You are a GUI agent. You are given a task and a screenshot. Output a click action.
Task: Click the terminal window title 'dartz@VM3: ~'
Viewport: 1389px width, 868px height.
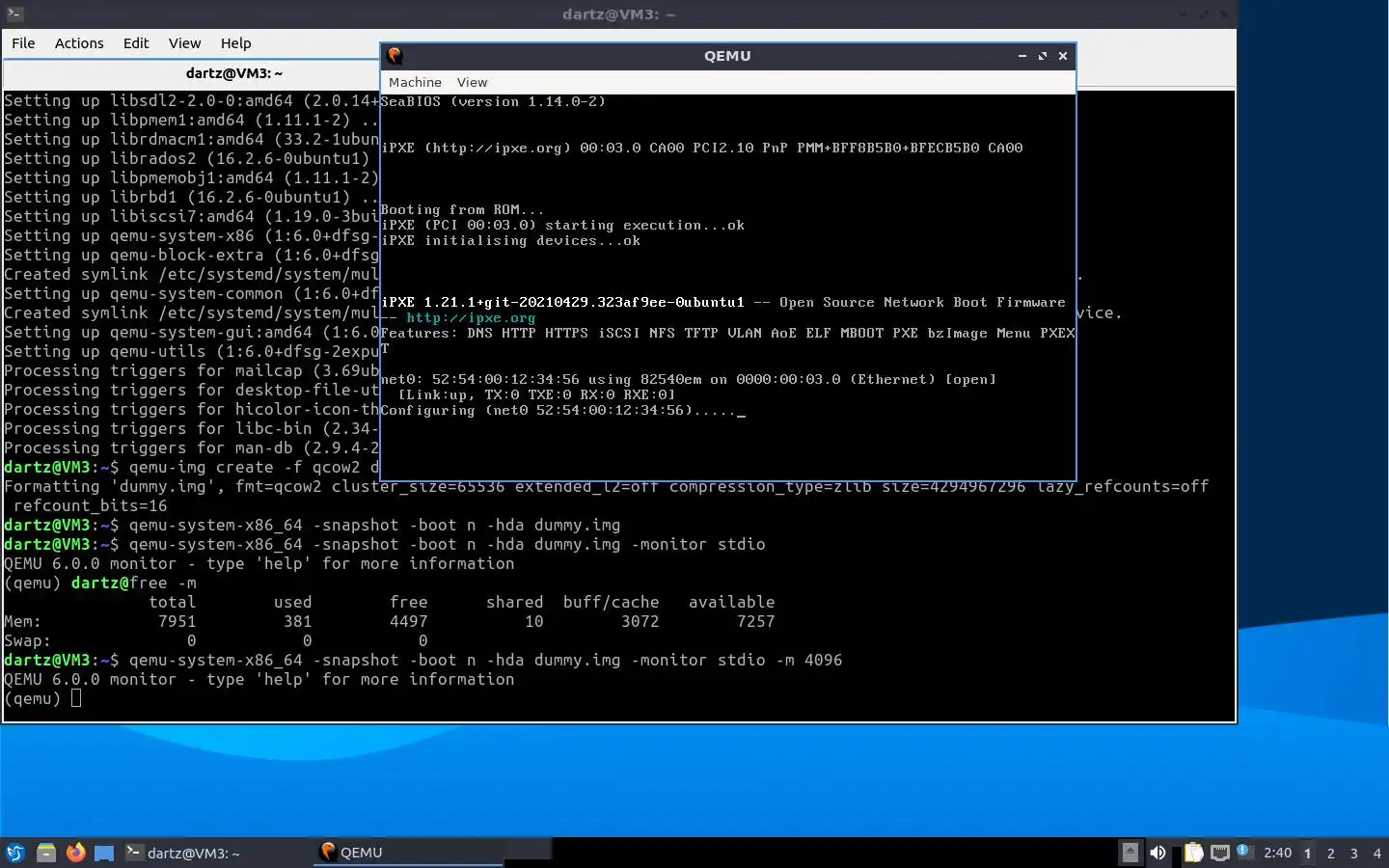(618, 14)
